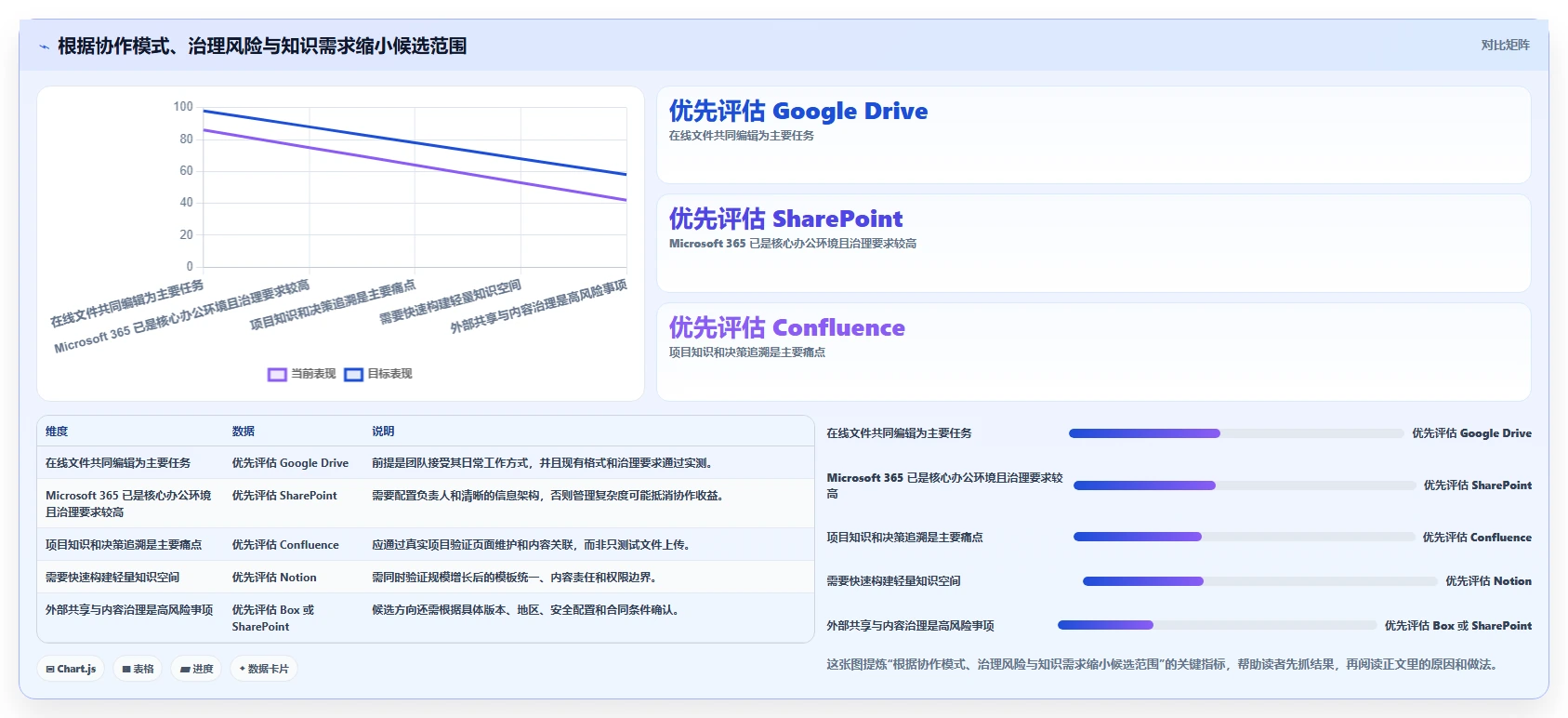Click the progress bar for 优先评估 Confluence

pos(1244,537)
